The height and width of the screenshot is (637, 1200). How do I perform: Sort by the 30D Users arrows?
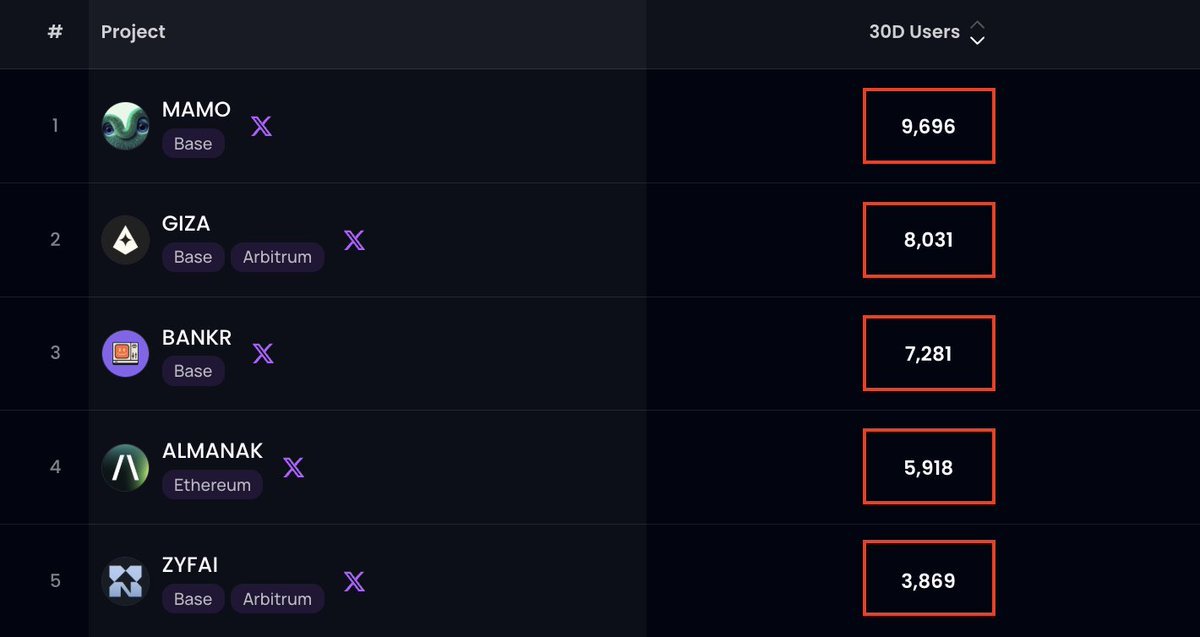coord(978,33)
